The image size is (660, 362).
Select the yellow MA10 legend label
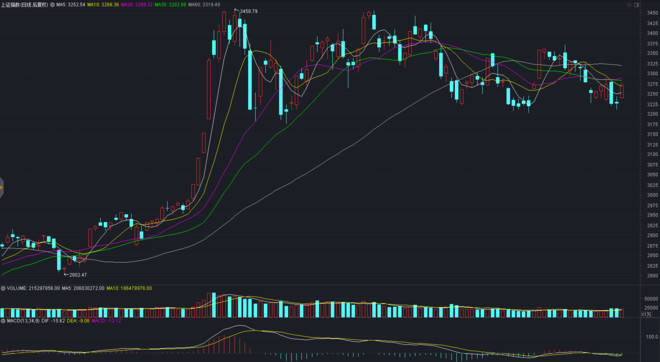coord(103,5)
